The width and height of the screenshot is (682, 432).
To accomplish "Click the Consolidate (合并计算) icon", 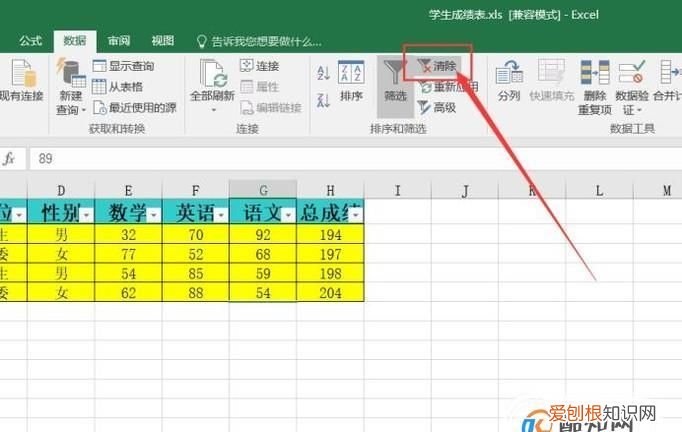I will point(670,72).
